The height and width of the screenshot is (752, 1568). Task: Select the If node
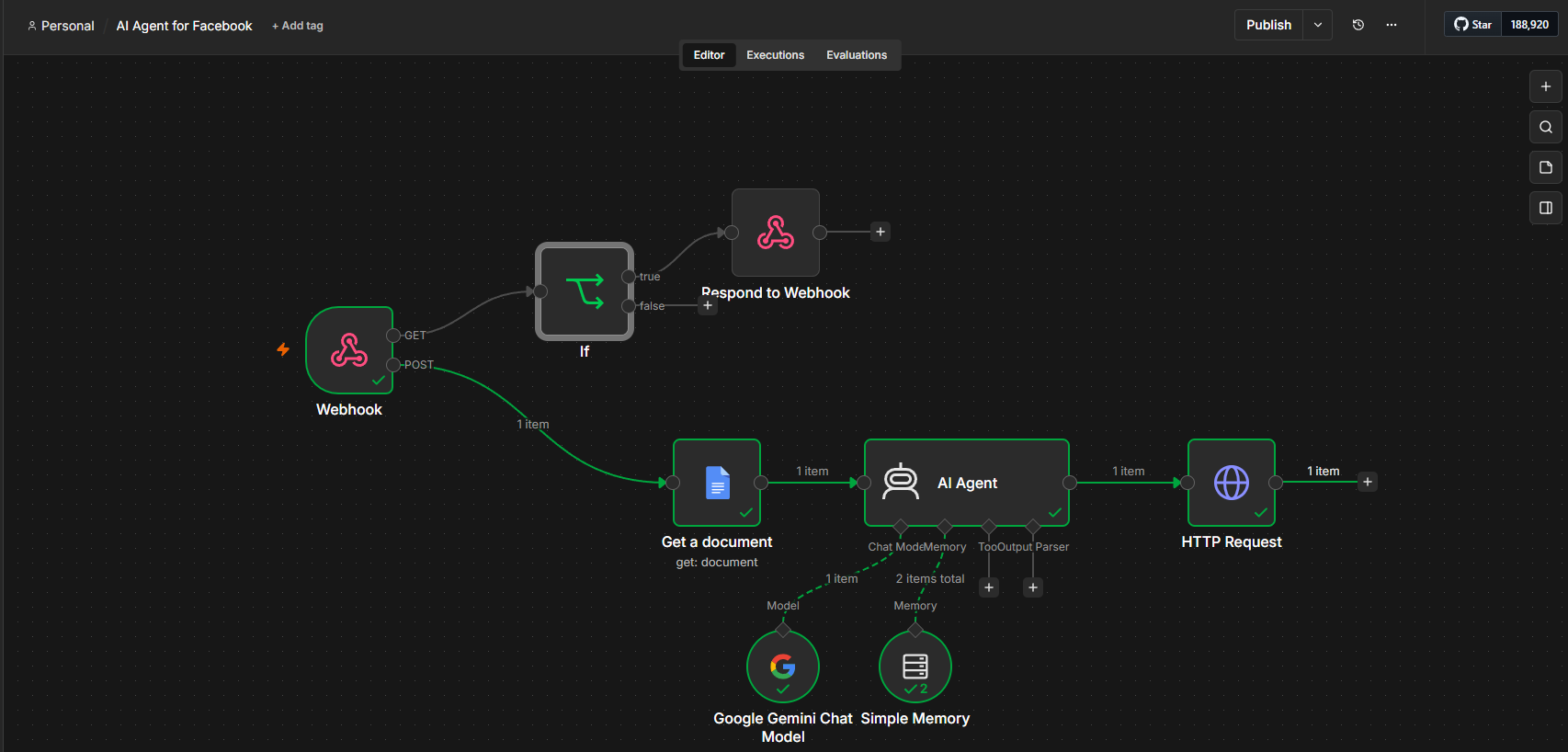click(x=585, y=291)
